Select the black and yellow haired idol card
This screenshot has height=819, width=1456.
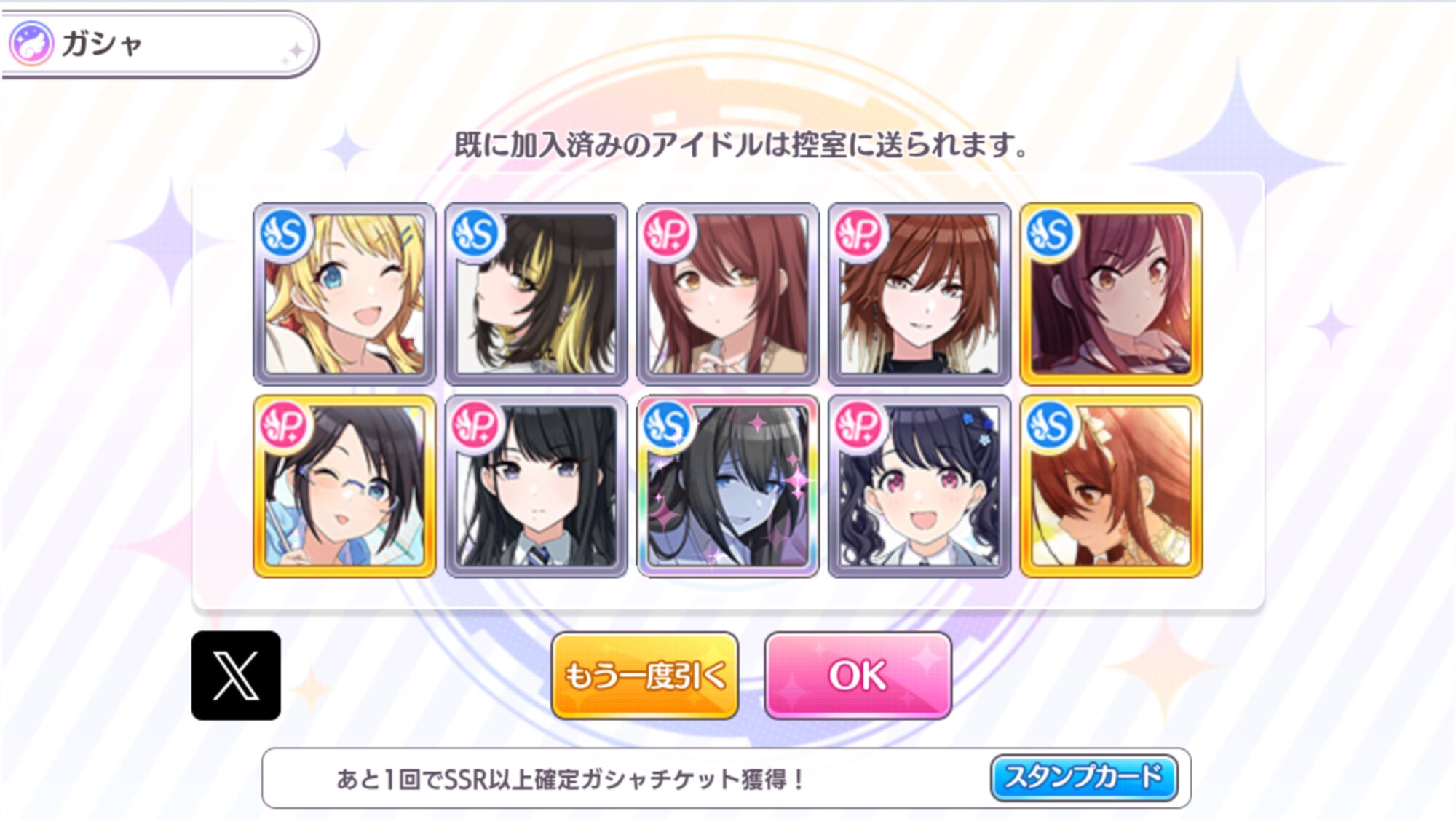pyautogui.click(x=536, y=294)
